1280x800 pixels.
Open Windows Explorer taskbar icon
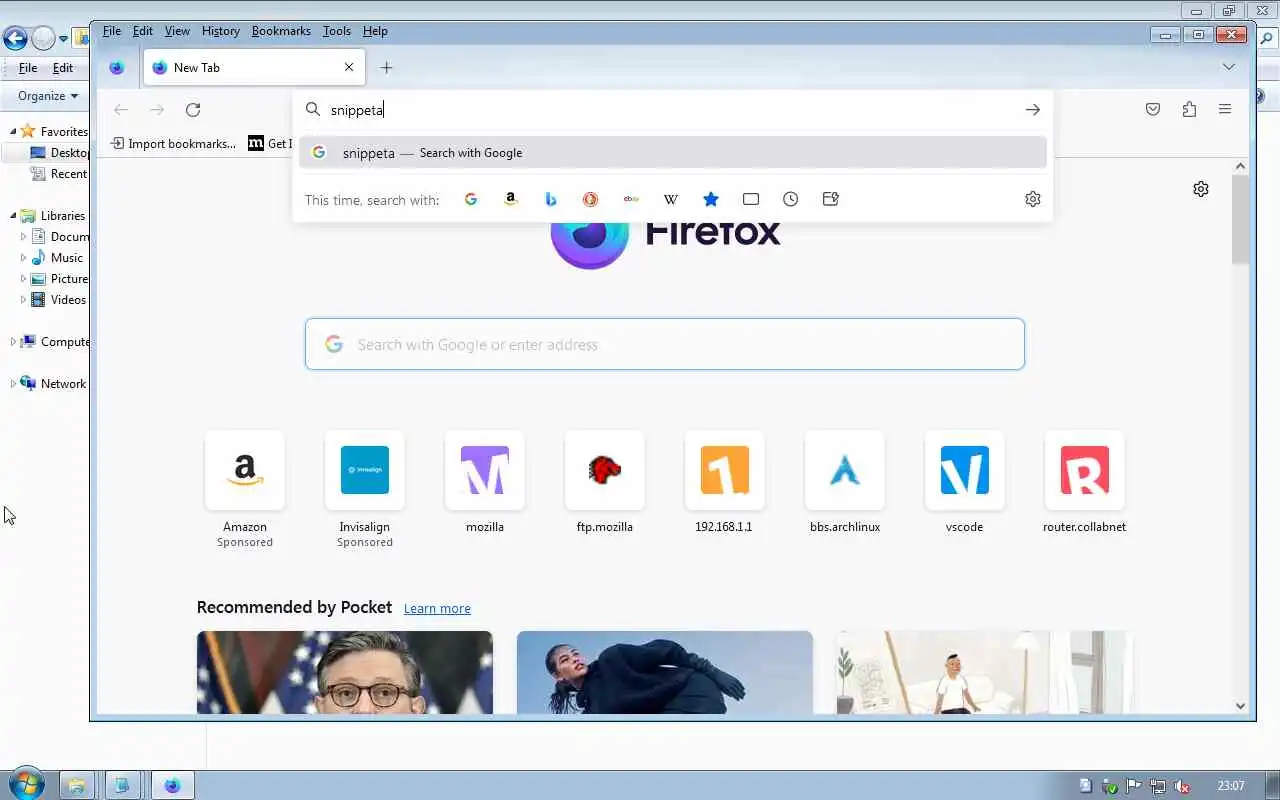(76, 786)
